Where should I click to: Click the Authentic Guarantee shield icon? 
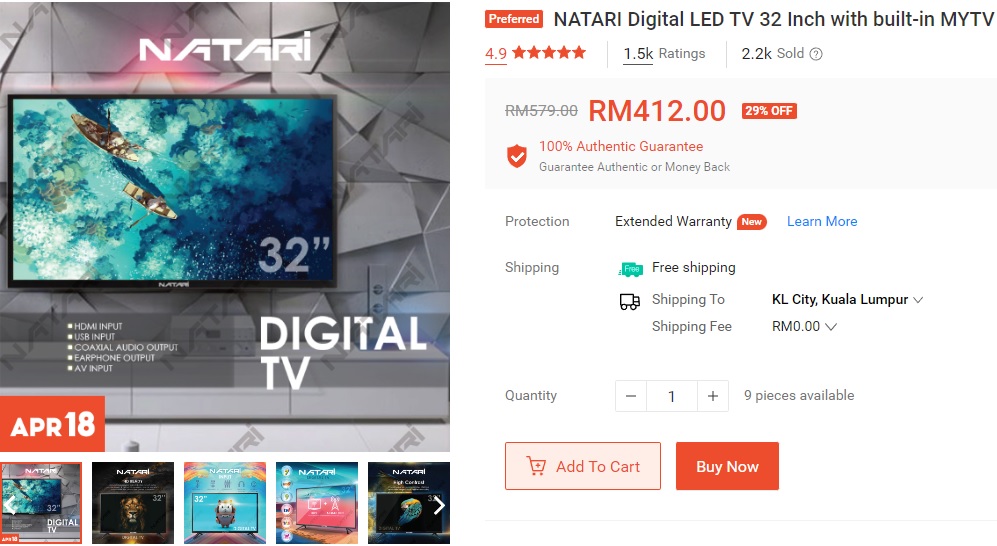pyautogui.click(x=517, y=156)
